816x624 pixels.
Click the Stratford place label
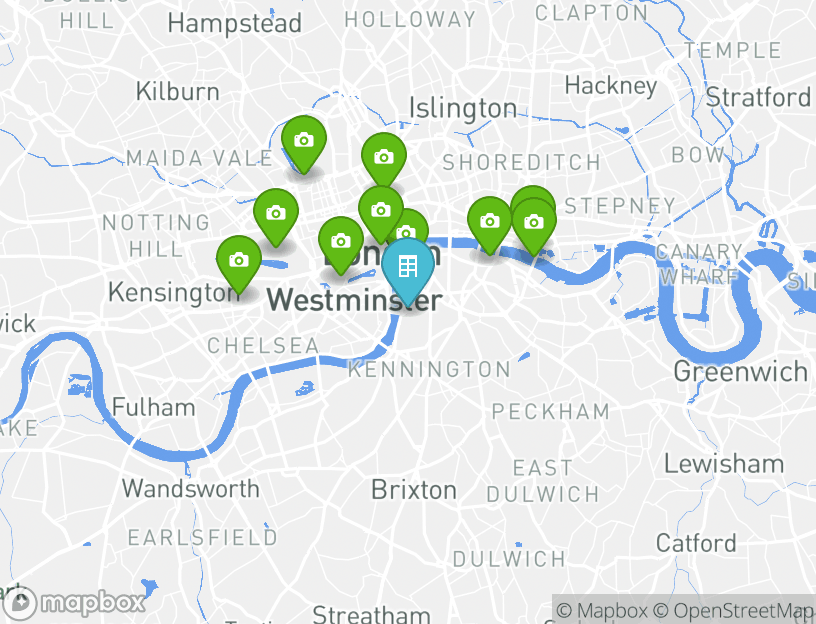(758, 97)
